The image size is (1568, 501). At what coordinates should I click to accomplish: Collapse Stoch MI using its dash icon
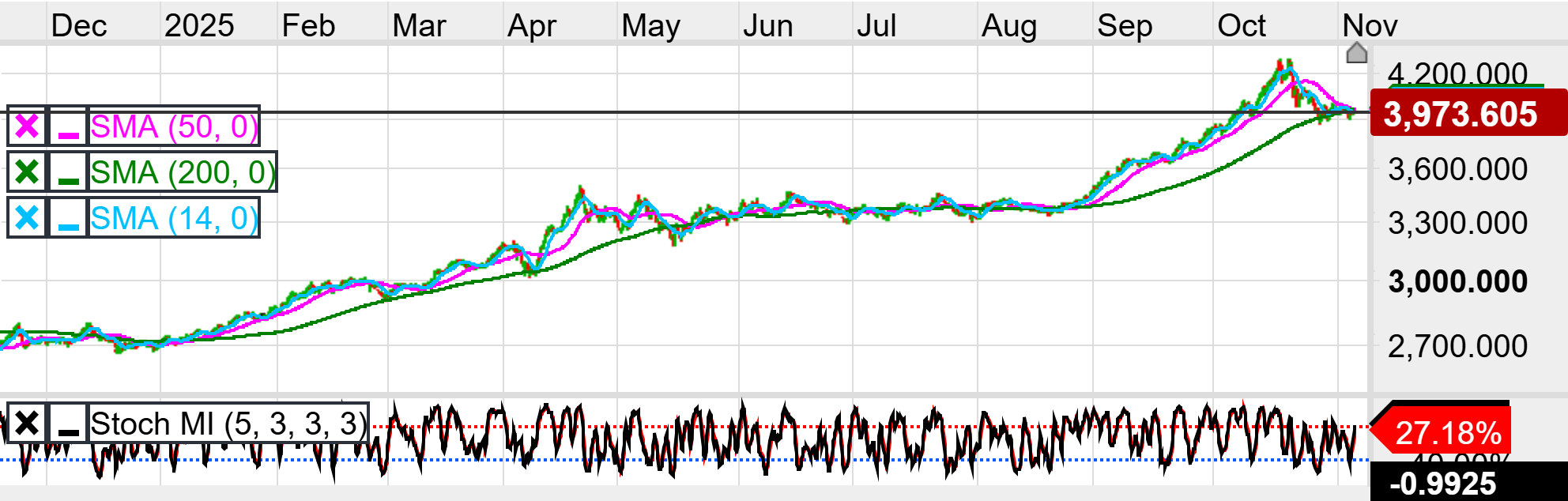pyautogui.click(x=69, y=424)
